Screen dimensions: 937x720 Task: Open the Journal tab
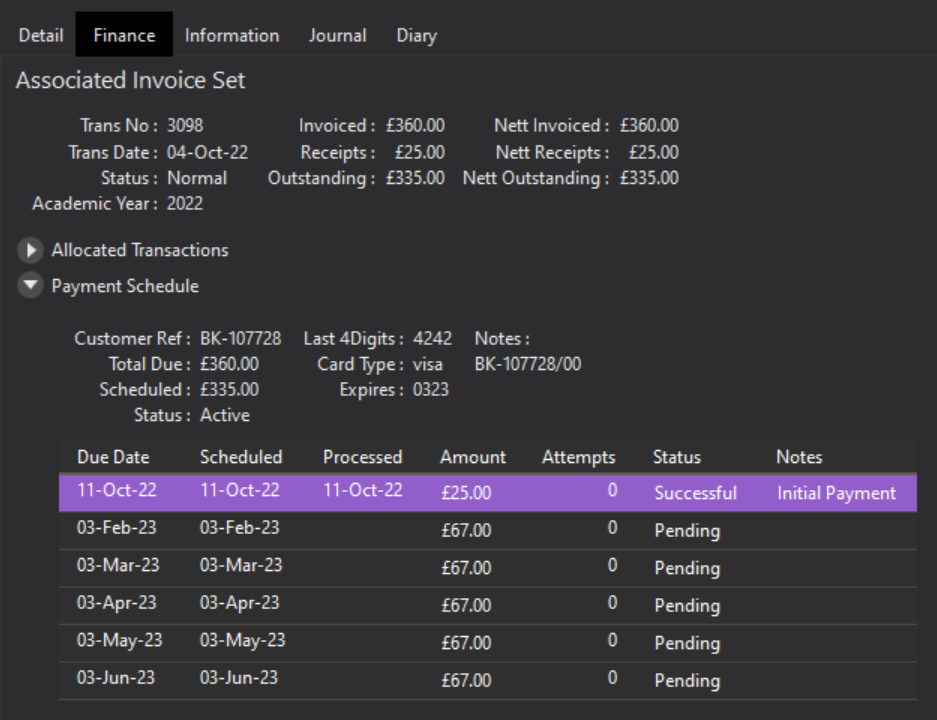(338, 35)
